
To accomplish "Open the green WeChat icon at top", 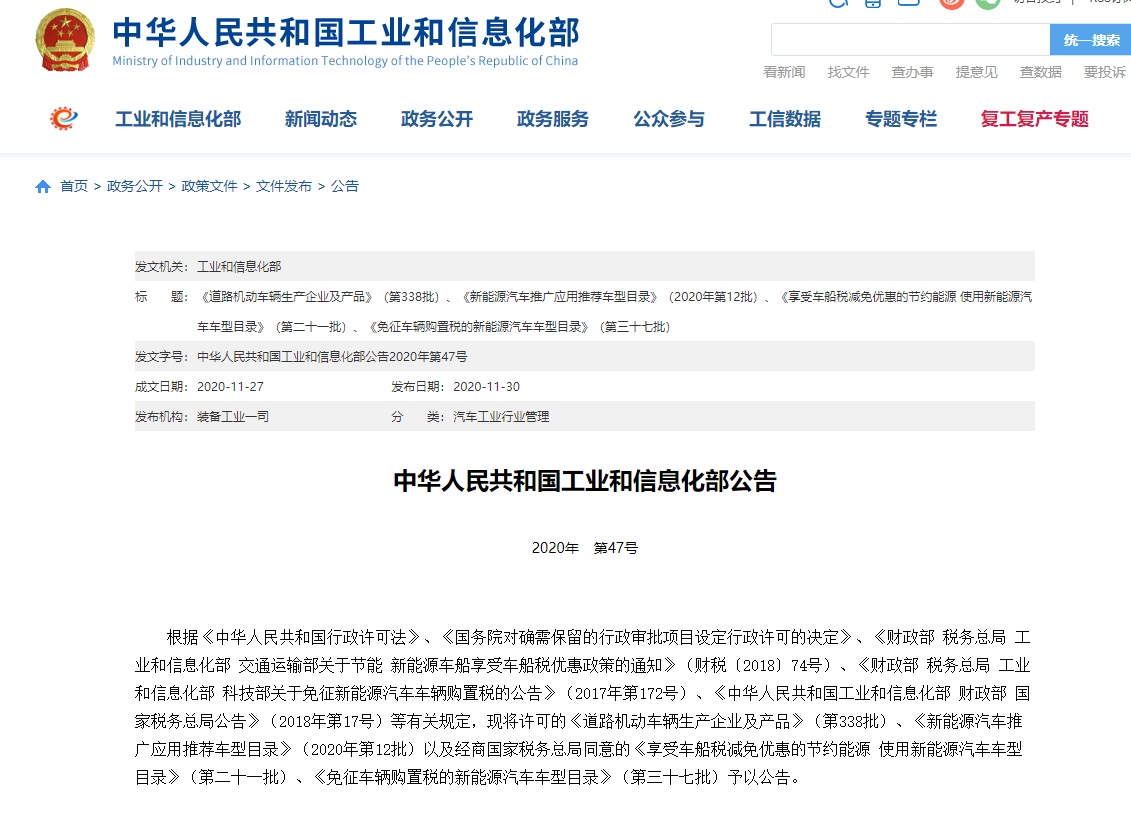I will pyautogui.click(x=988, y=3).
